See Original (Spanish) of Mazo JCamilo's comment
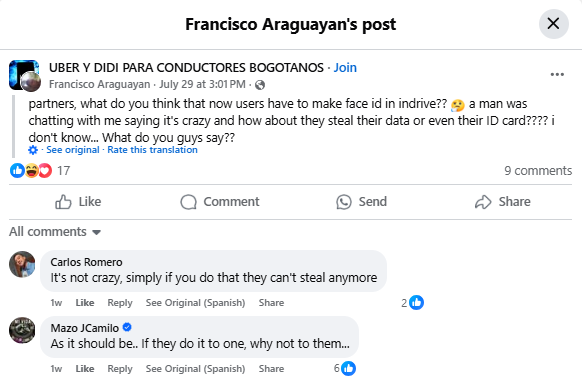Image resolution: width=582 pixels, height=377 pixels. pyautogui.click(x=195, y=369)
